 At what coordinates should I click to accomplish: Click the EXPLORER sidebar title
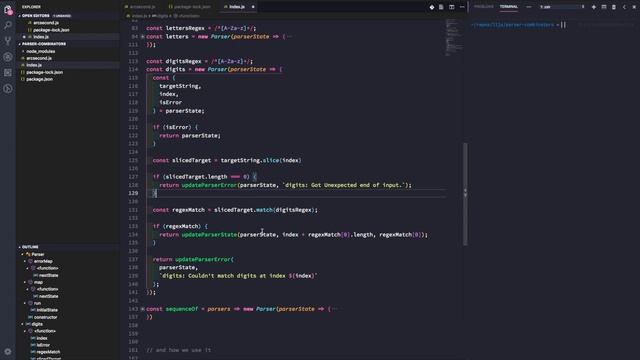point(31,7)
